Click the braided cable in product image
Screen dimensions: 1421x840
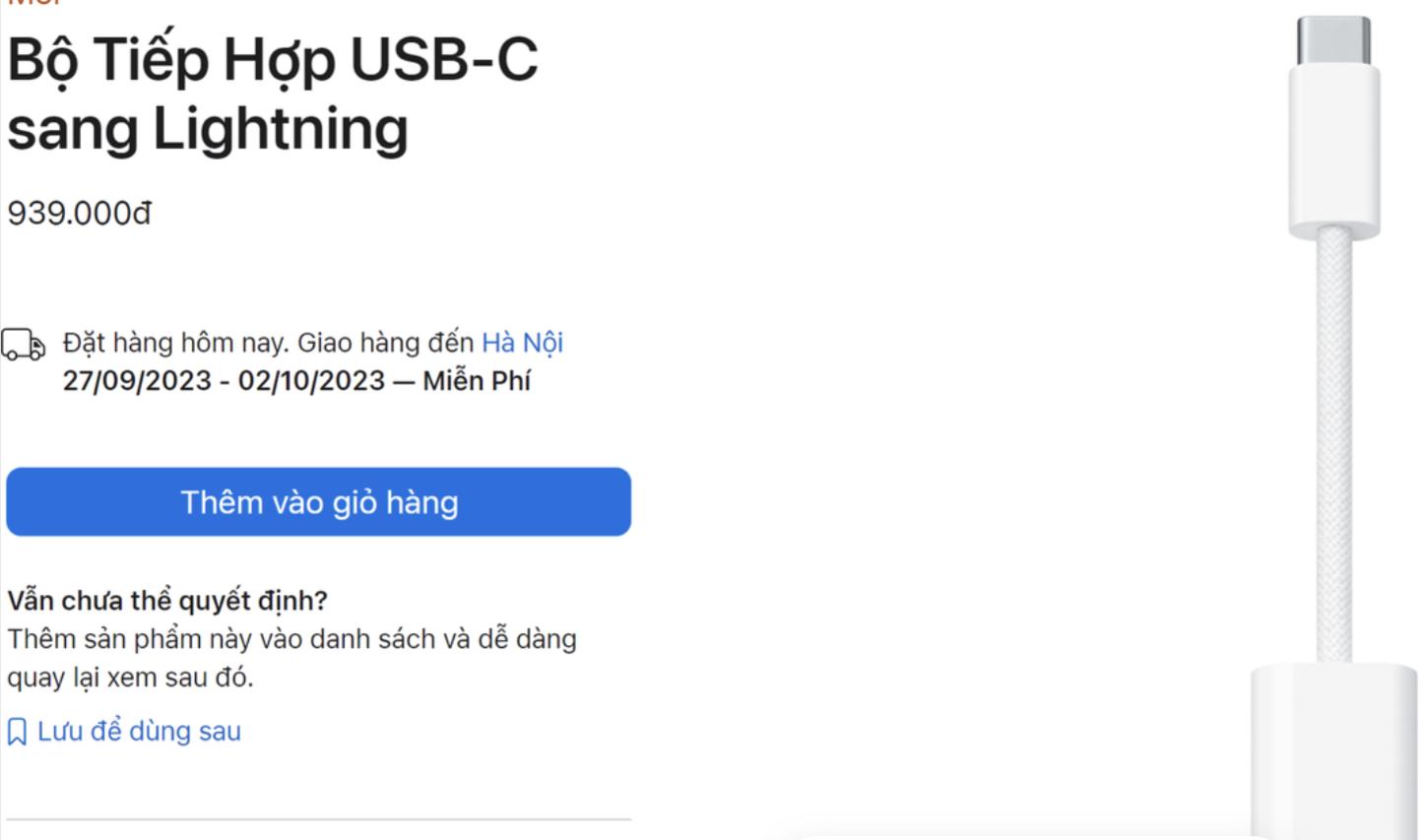coord(1334,443)
